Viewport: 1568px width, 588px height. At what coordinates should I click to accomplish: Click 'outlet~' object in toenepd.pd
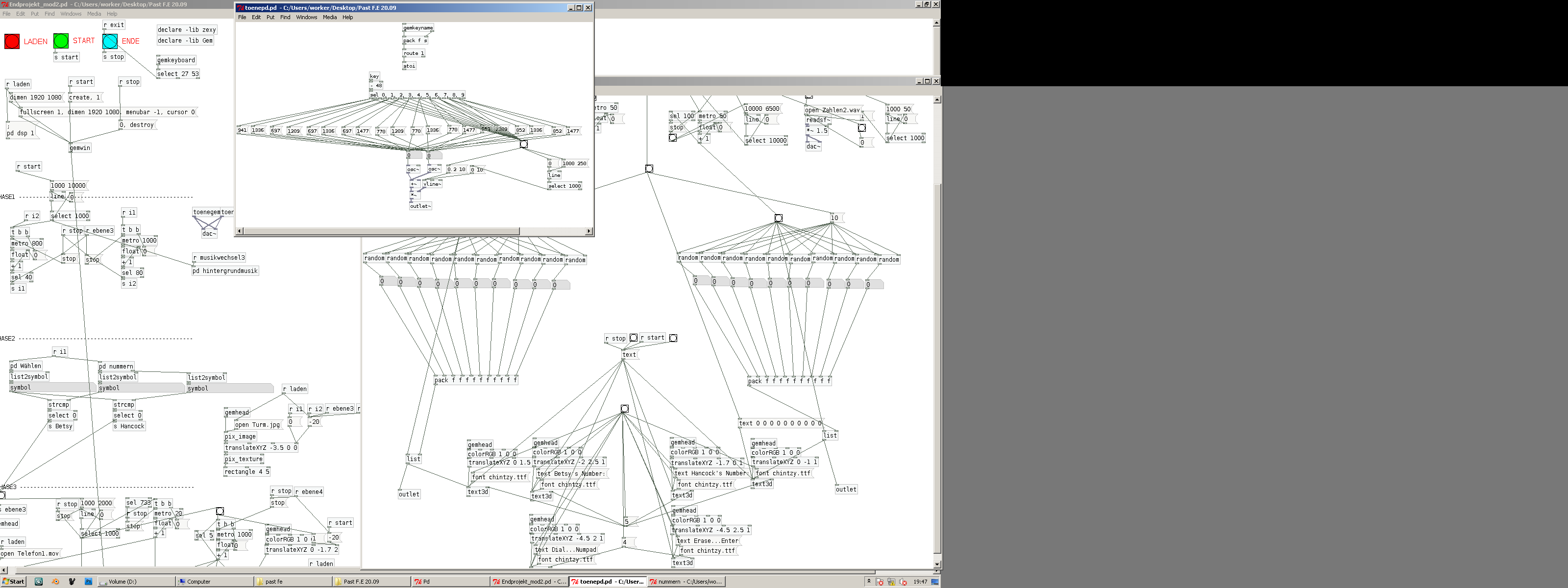click(420, 206)
